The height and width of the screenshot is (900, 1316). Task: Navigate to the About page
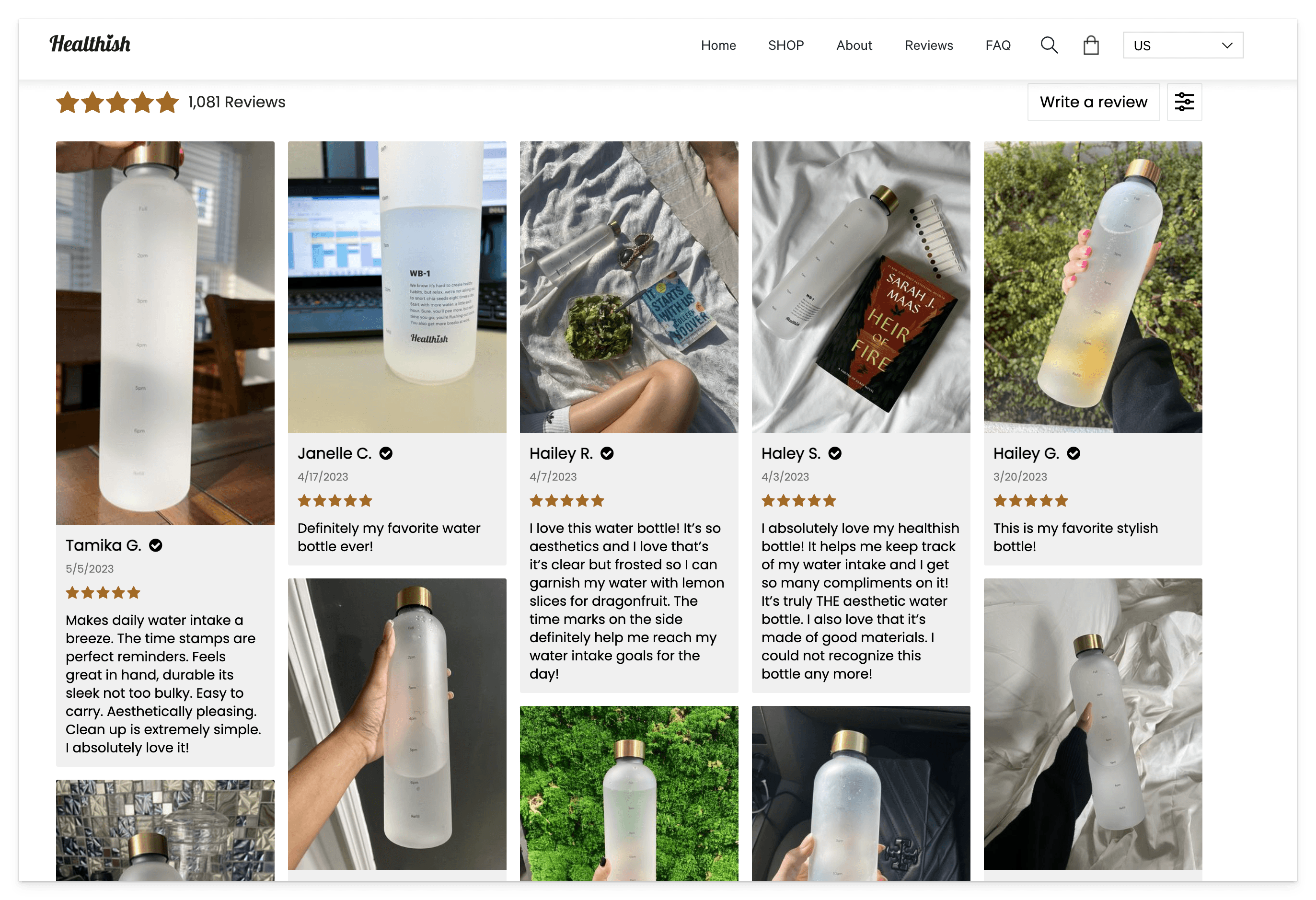click(854, 46)
